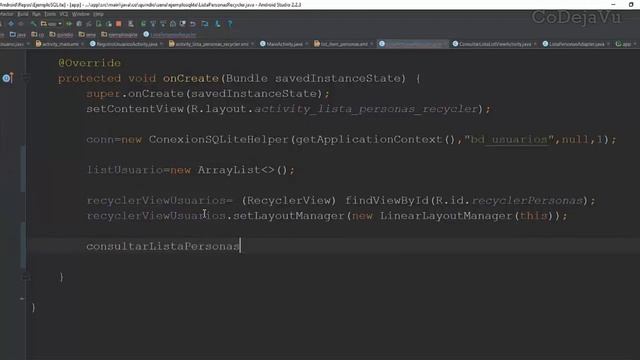Click the fold marker at onCreate's closing brace

point(25,277)
